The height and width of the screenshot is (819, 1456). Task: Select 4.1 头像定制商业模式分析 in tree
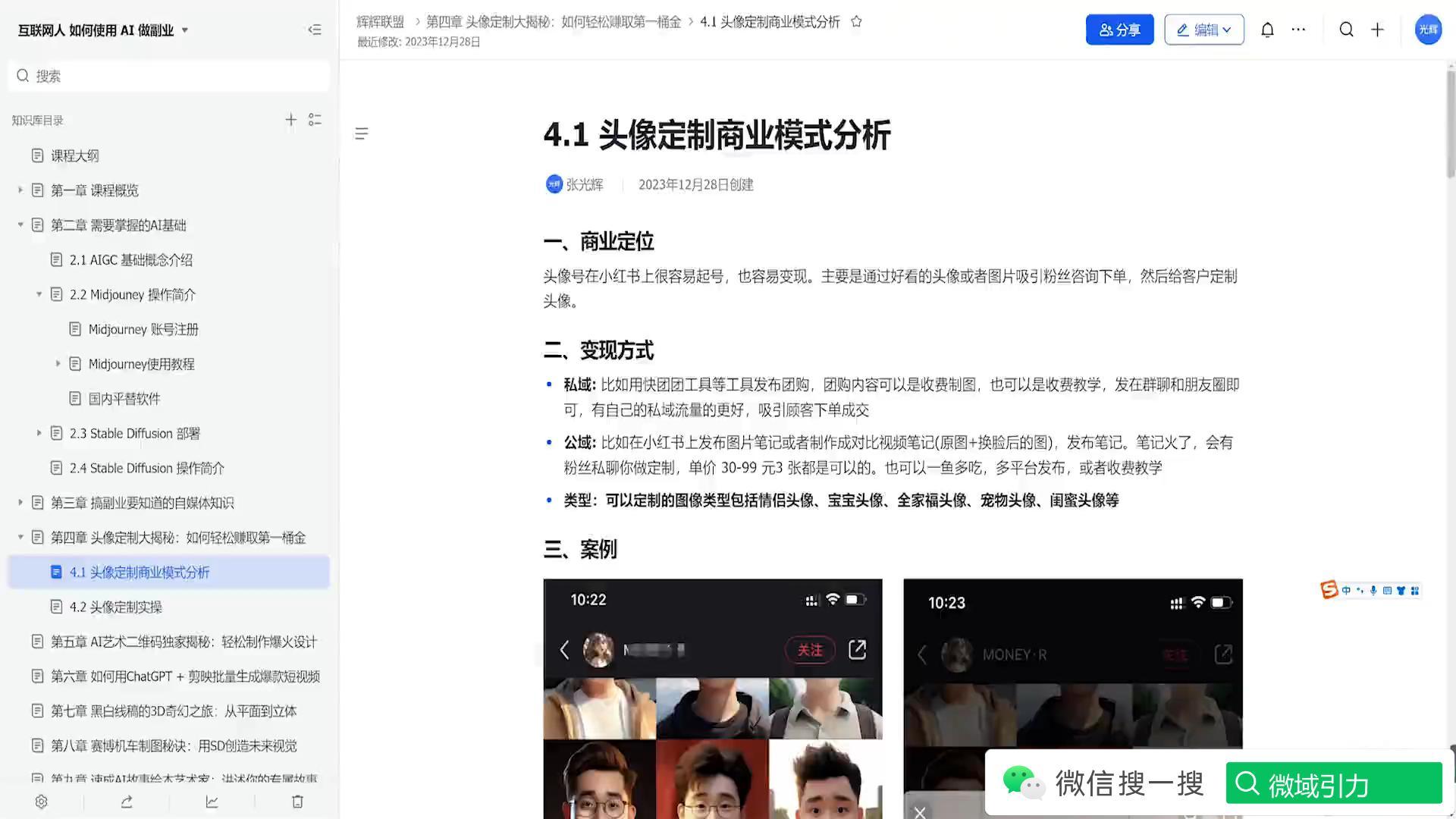168,572
